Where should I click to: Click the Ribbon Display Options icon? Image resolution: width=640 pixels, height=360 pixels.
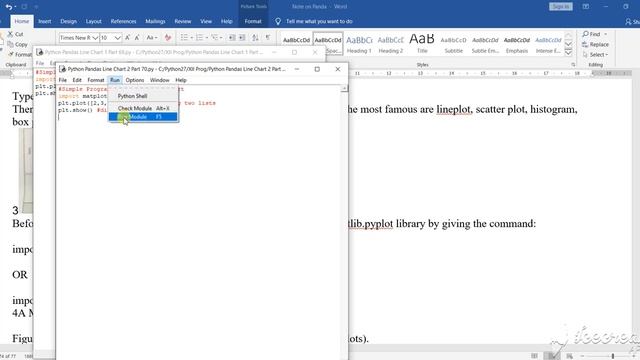[x=586, y=7]
